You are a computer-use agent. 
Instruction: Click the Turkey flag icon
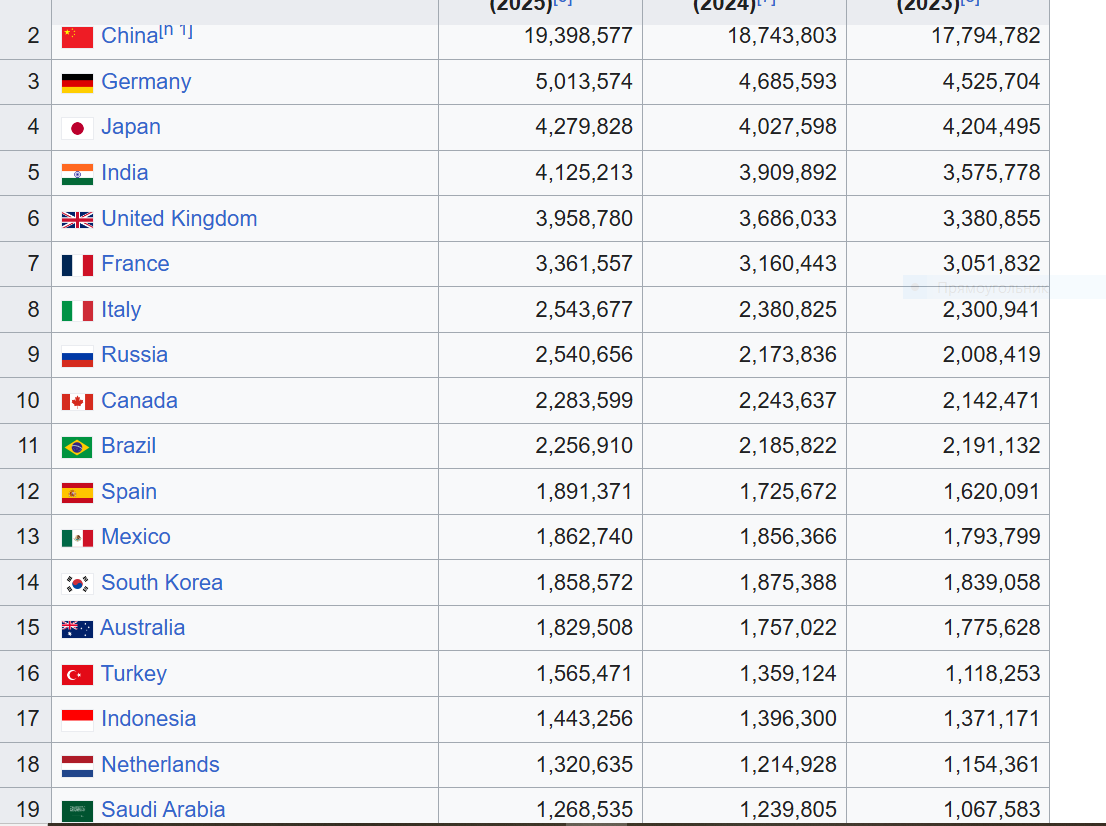[77, 675]
